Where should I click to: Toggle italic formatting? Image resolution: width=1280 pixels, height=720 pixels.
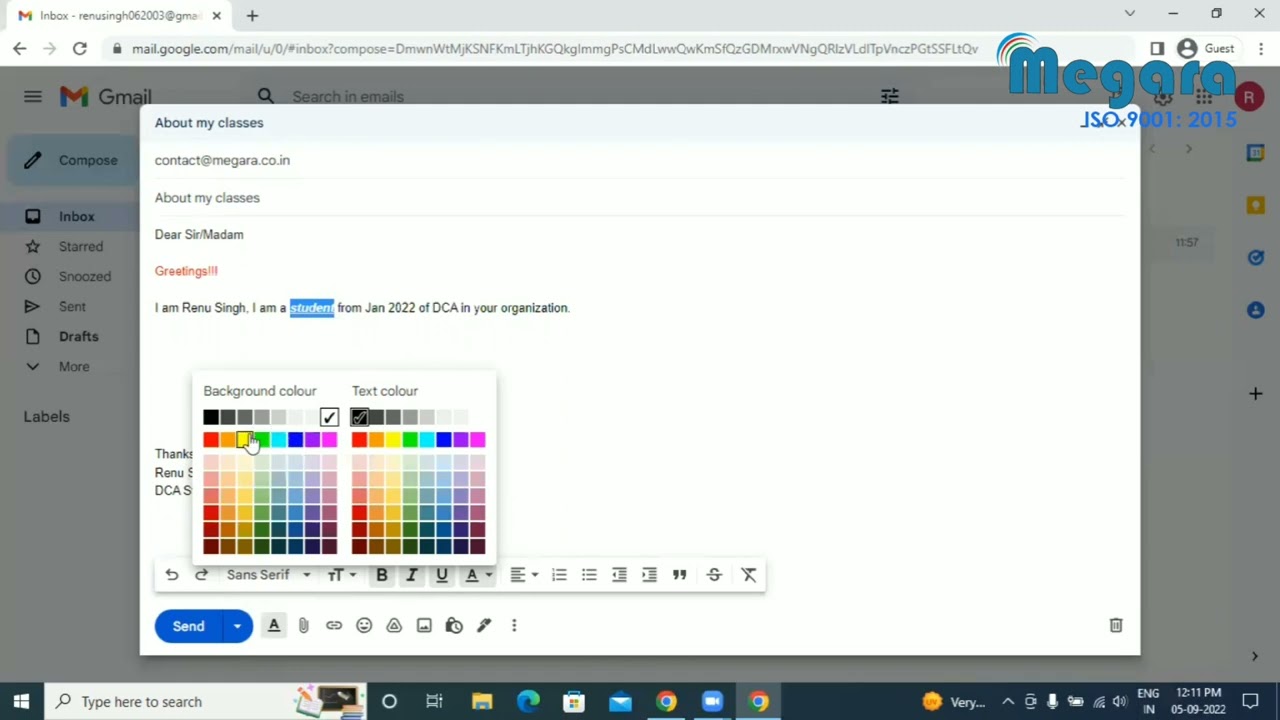[411, 575]
